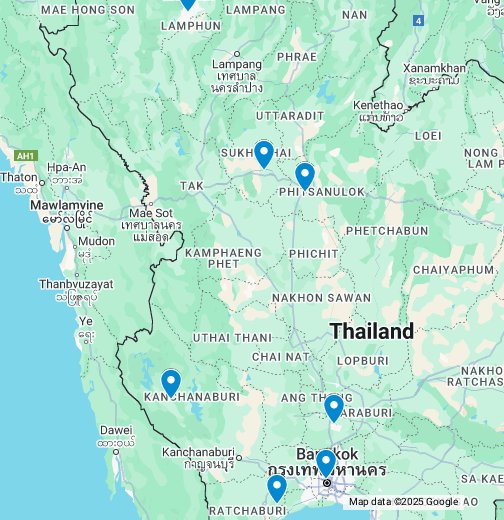Screen dimensions: 504x520
Task: Click the pin over Bangkok
Action: (x=326, y=463)
